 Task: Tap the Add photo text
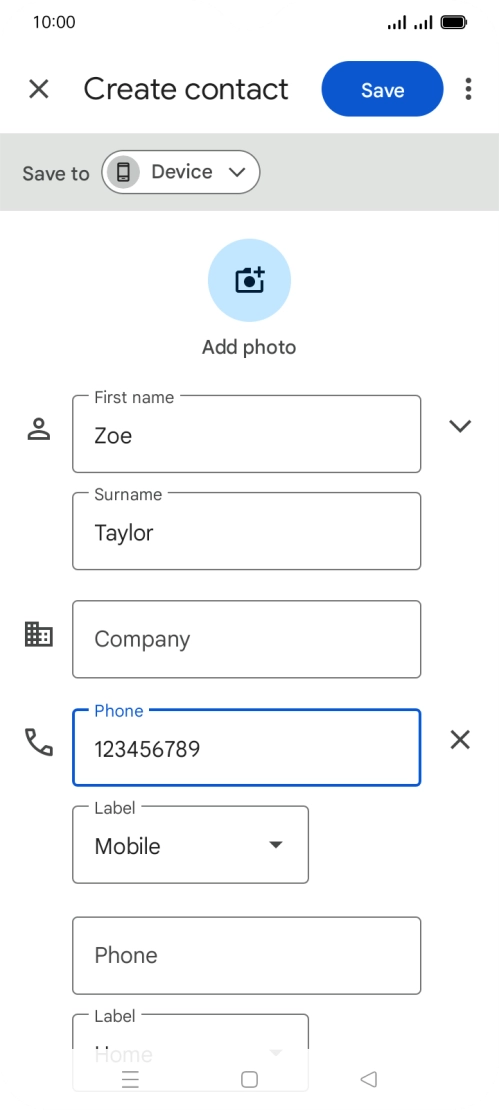pos(249,348)
